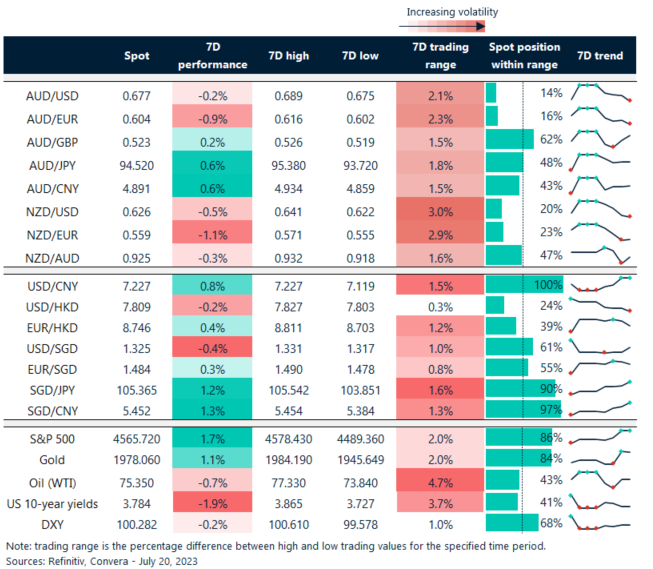Click the Oil (WTI) 7D trend sparkline

click(x=601, y=481)
